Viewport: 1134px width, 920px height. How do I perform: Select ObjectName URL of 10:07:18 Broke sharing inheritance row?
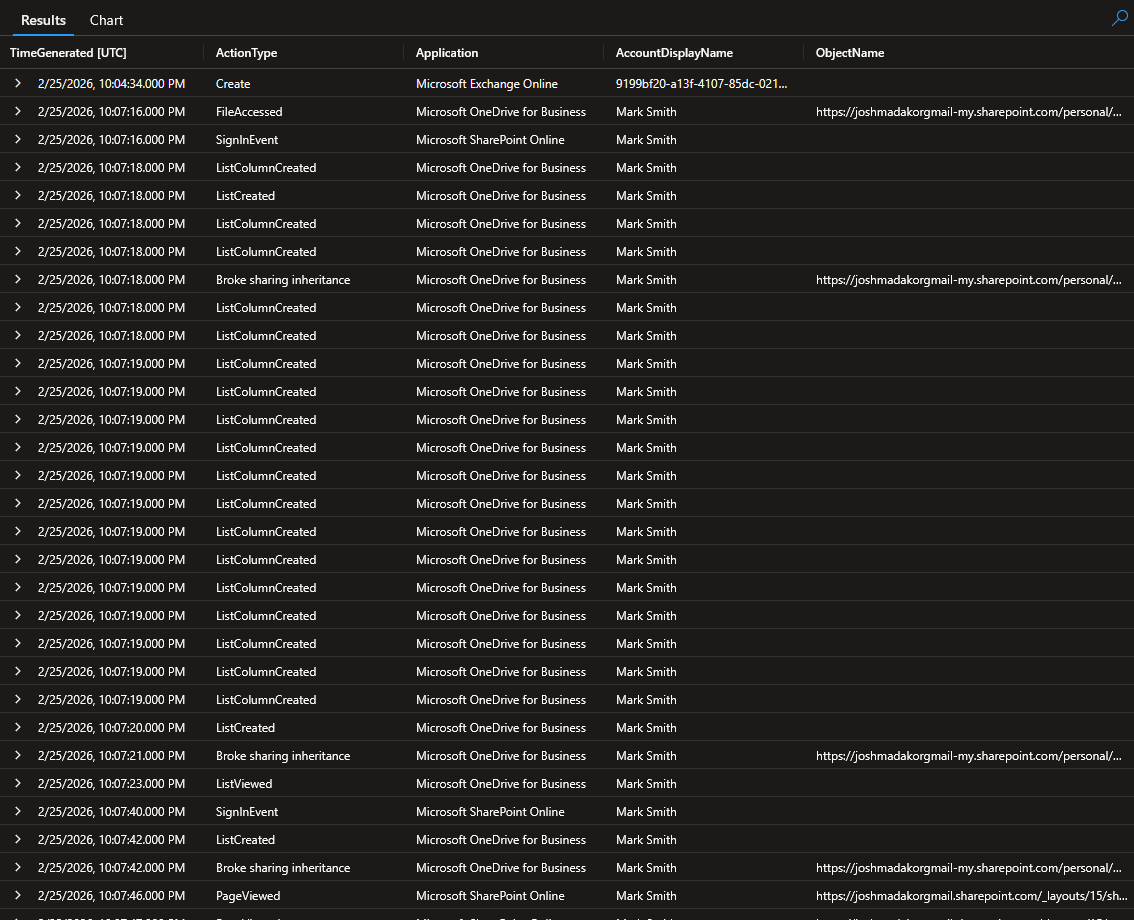click(x=968, y=279)
